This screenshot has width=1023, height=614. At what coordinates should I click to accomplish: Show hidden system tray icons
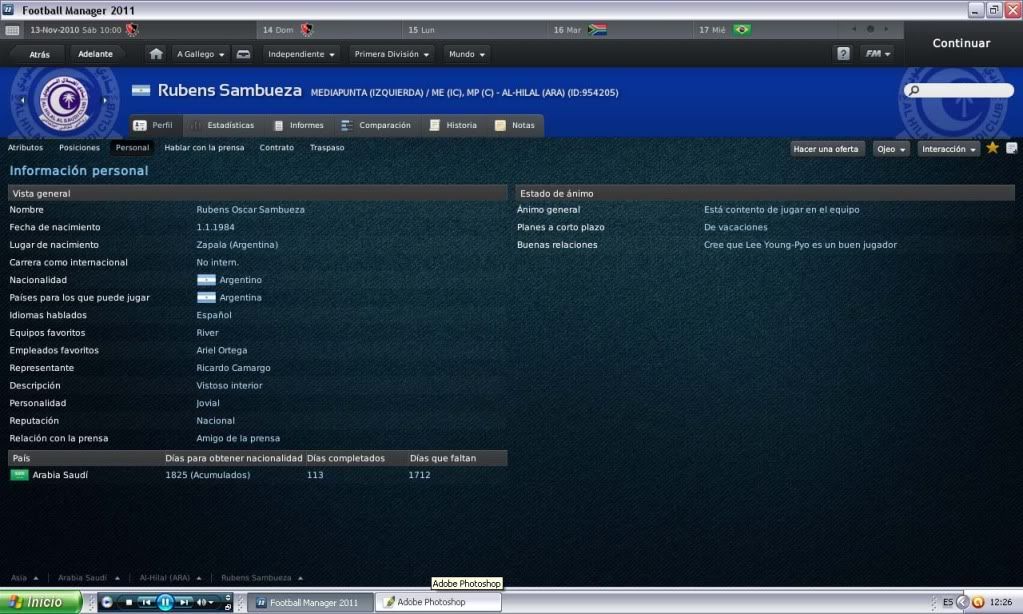(x=962, y=602)
